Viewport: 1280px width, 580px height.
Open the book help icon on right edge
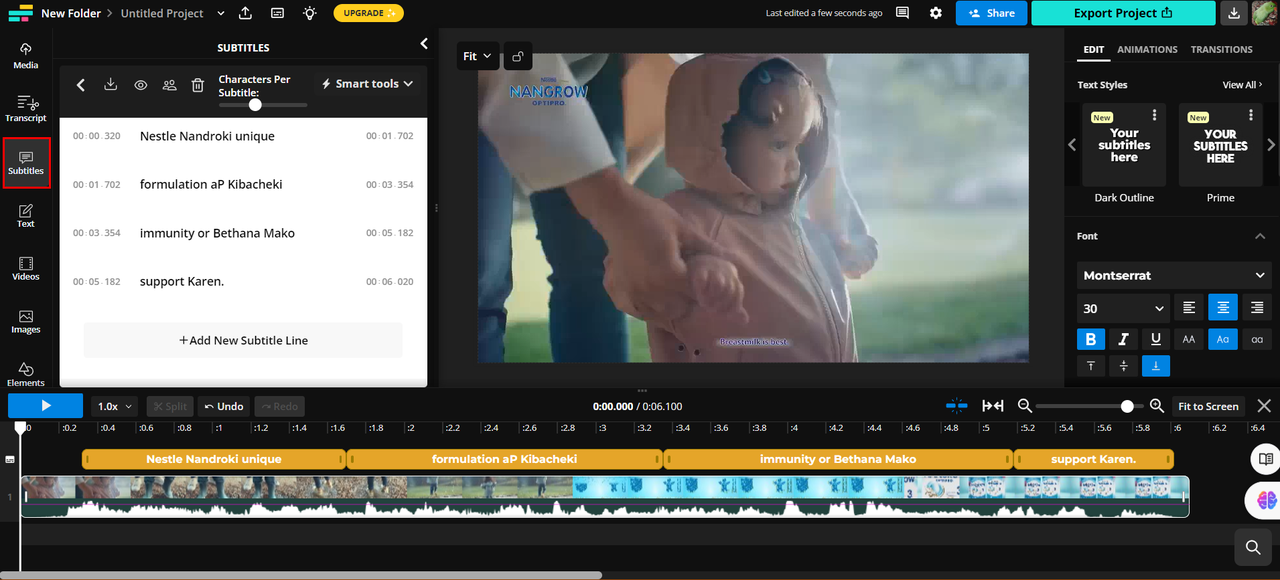click(1265, 459)
